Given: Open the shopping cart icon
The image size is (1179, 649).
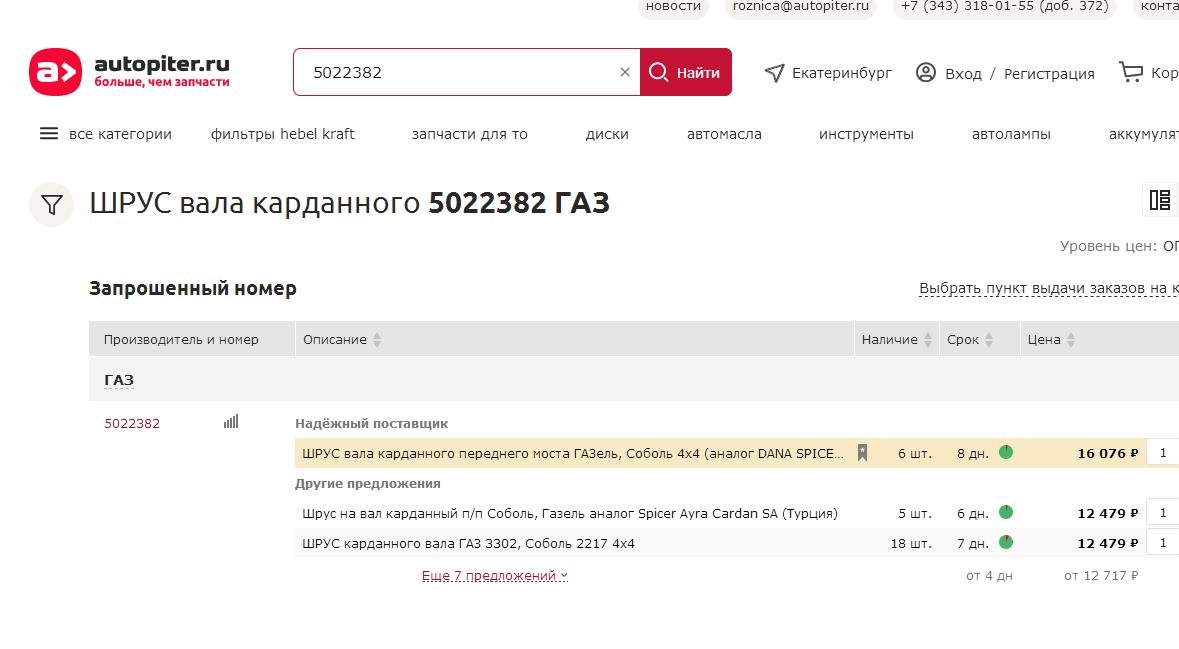Looking at the screenshot, I should (1131, 71).
